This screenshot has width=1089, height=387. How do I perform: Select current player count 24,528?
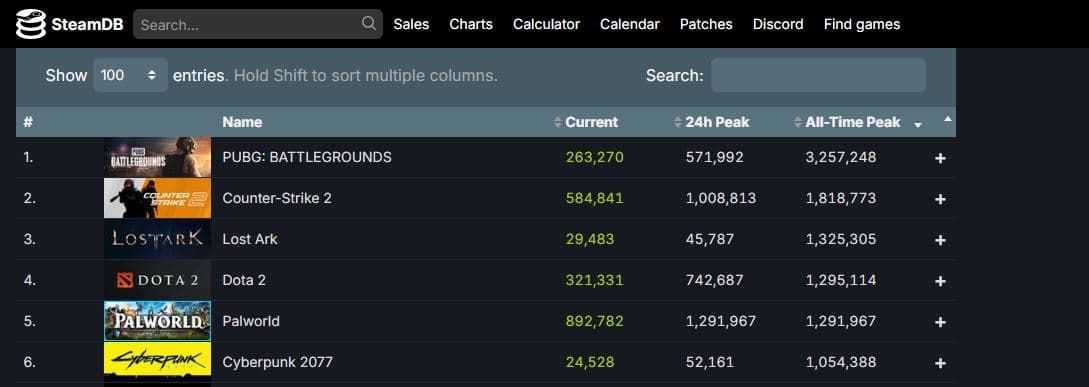coord(590,362)
